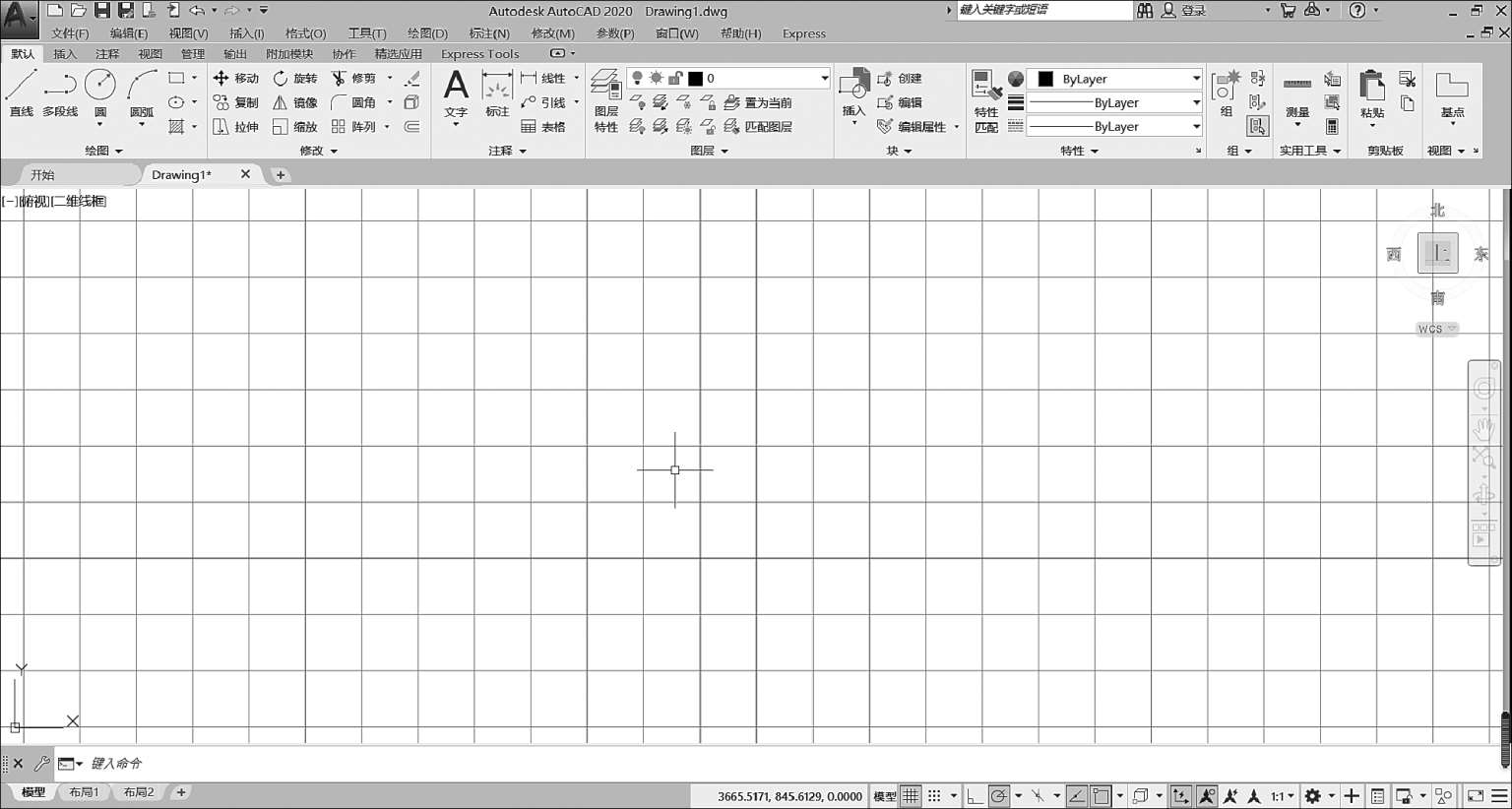Toggle polar tracking in status bar

click(x=998, y=796)
